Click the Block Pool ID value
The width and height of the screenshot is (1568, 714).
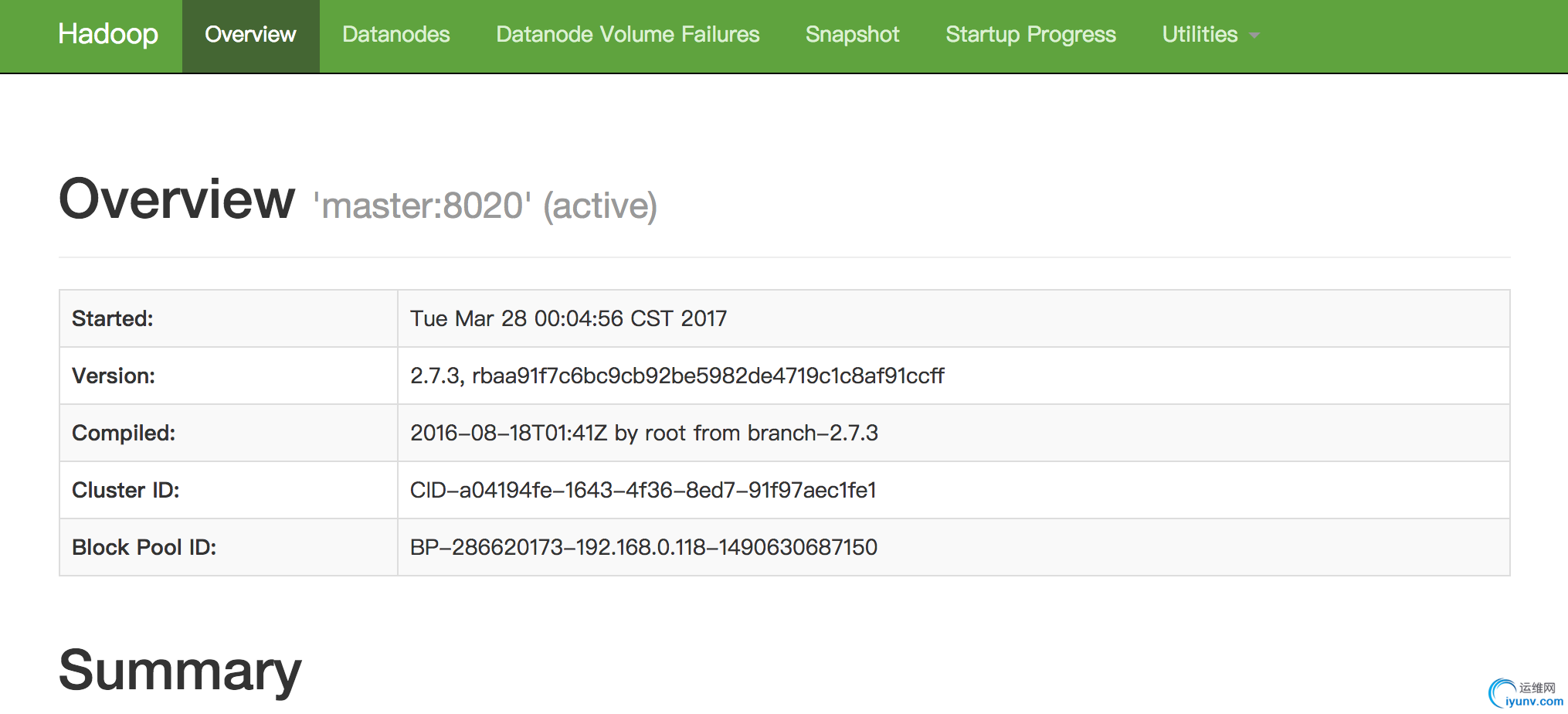[x=643, y=547]
